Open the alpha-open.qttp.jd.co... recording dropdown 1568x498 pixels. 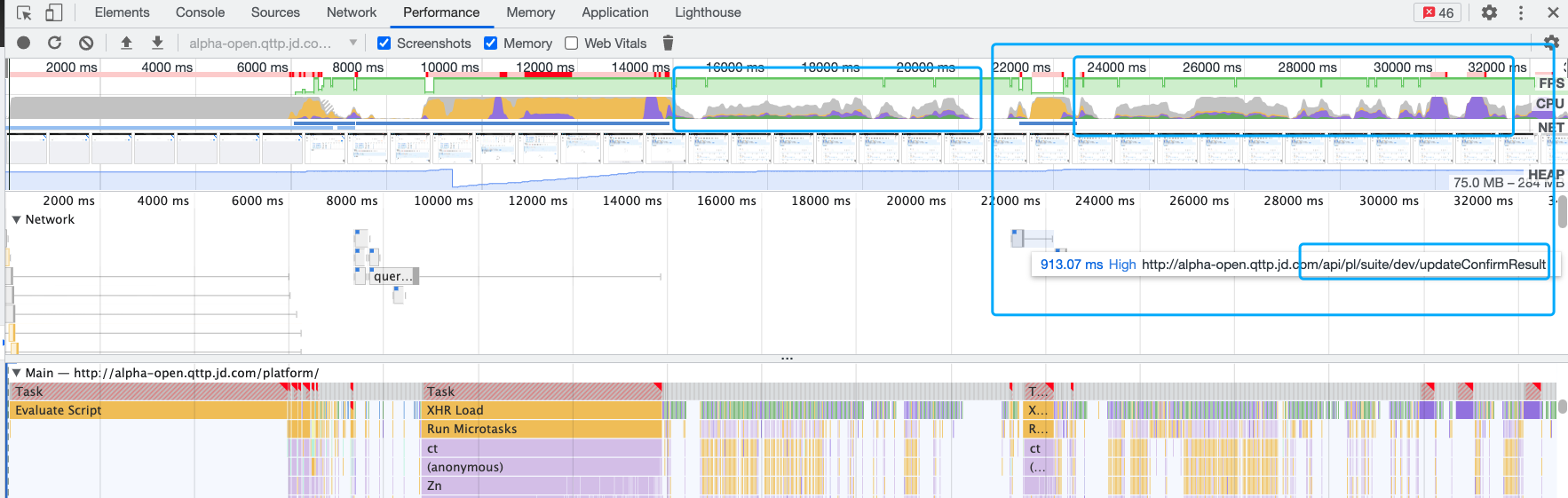click(x=273, y=43)
